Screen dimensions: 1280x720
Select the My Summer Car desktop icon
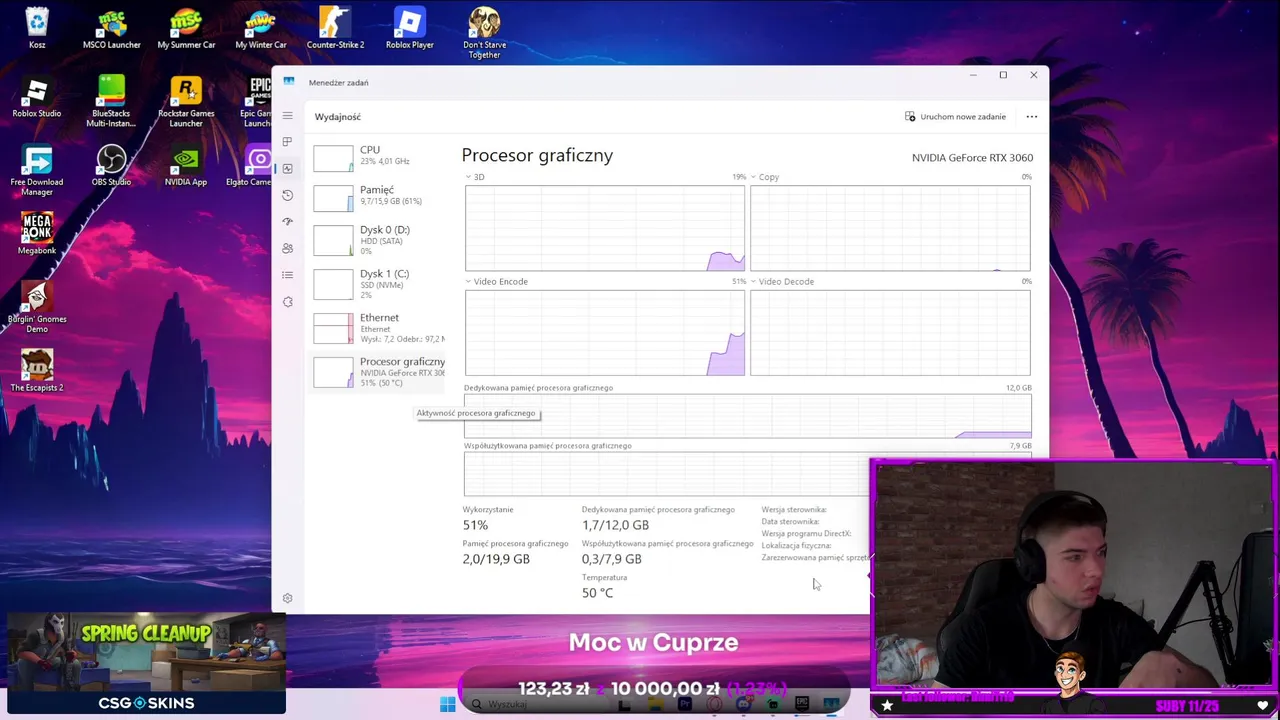click(186, 28)
